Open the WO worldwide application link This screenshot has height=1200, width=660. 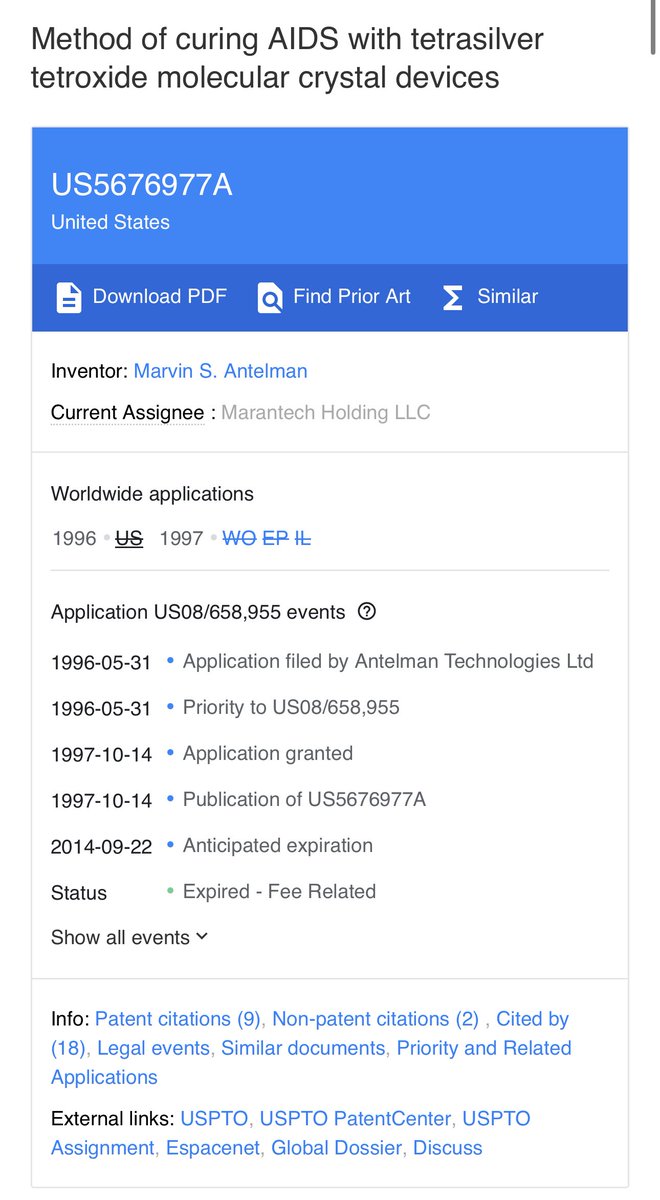[239, 538]
